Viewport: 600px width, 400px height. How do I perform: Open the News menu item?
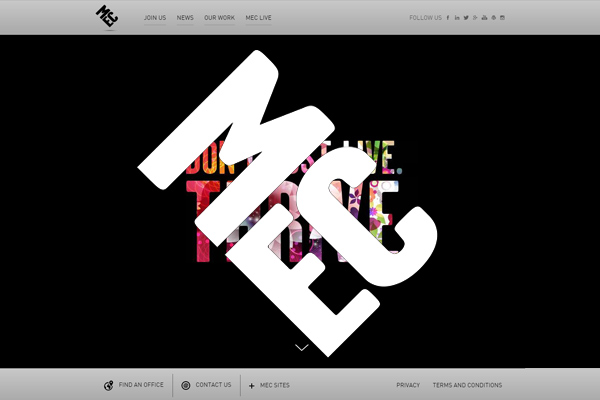(x=185, y=18)
